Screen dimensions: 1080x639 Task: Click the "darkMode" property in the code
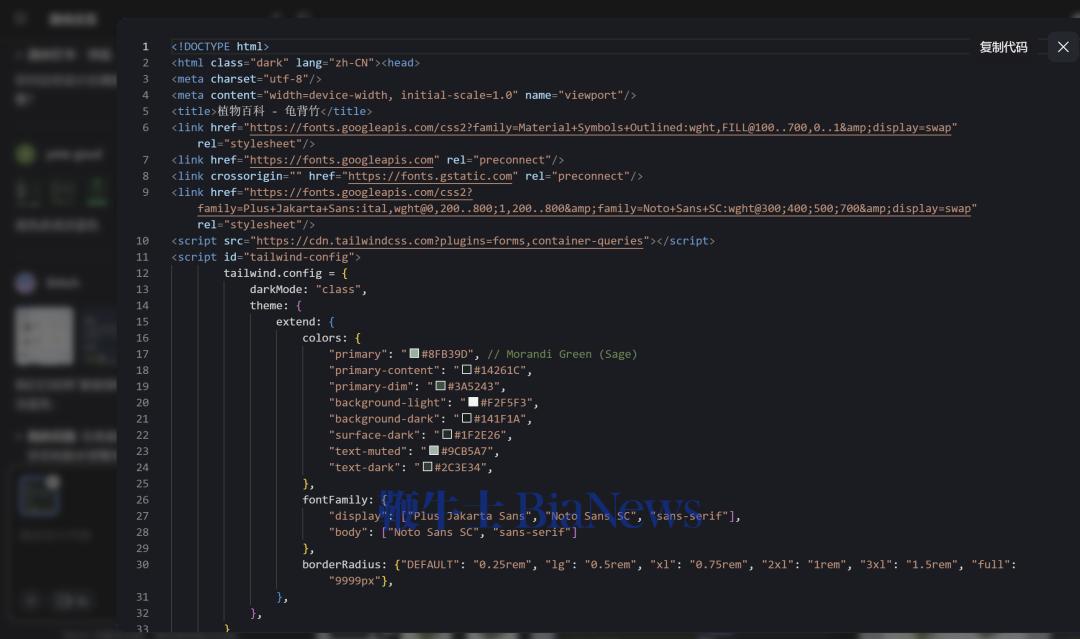tap(278, 289)
